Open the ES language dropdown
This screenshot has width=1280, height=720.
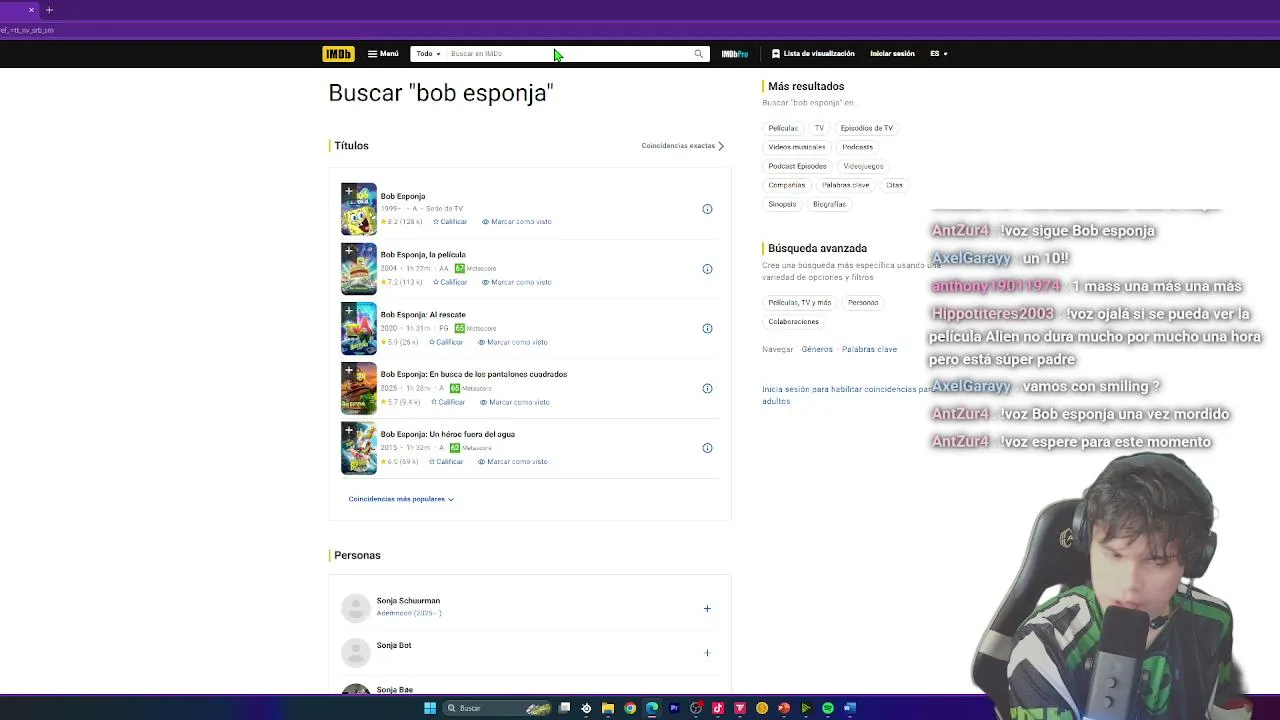tap(939, 54)
